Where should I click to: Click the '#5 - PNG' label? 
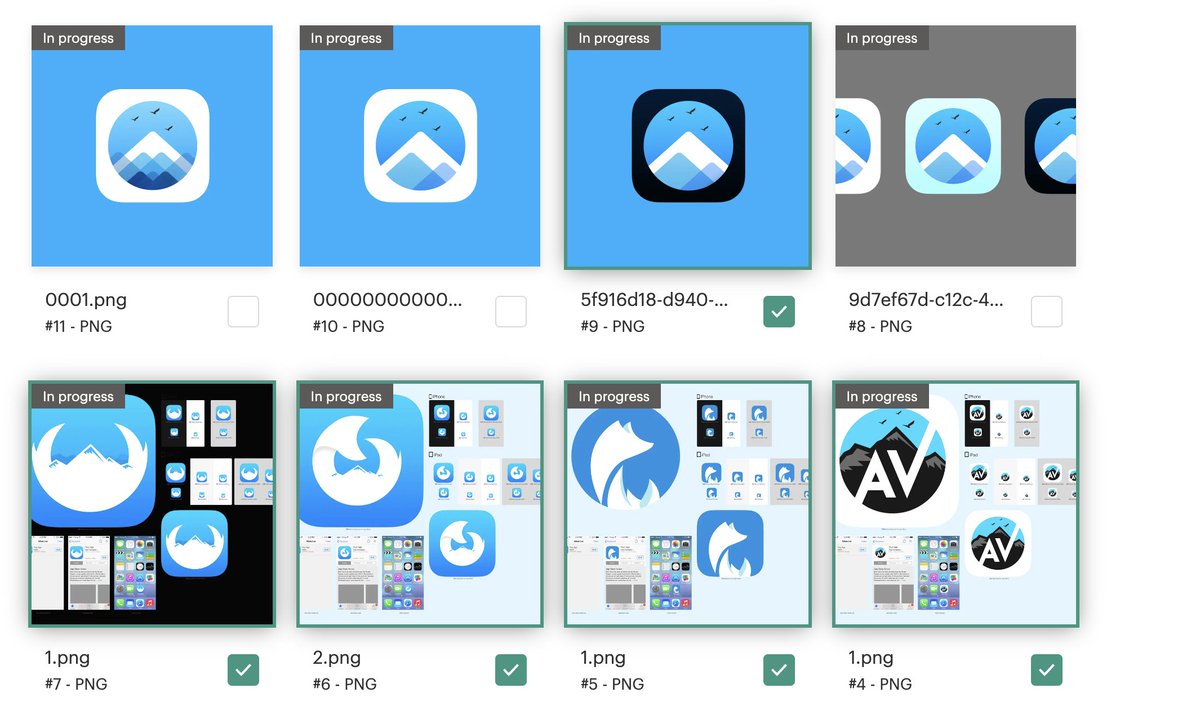pyautogui.click(x=612, y=684)
